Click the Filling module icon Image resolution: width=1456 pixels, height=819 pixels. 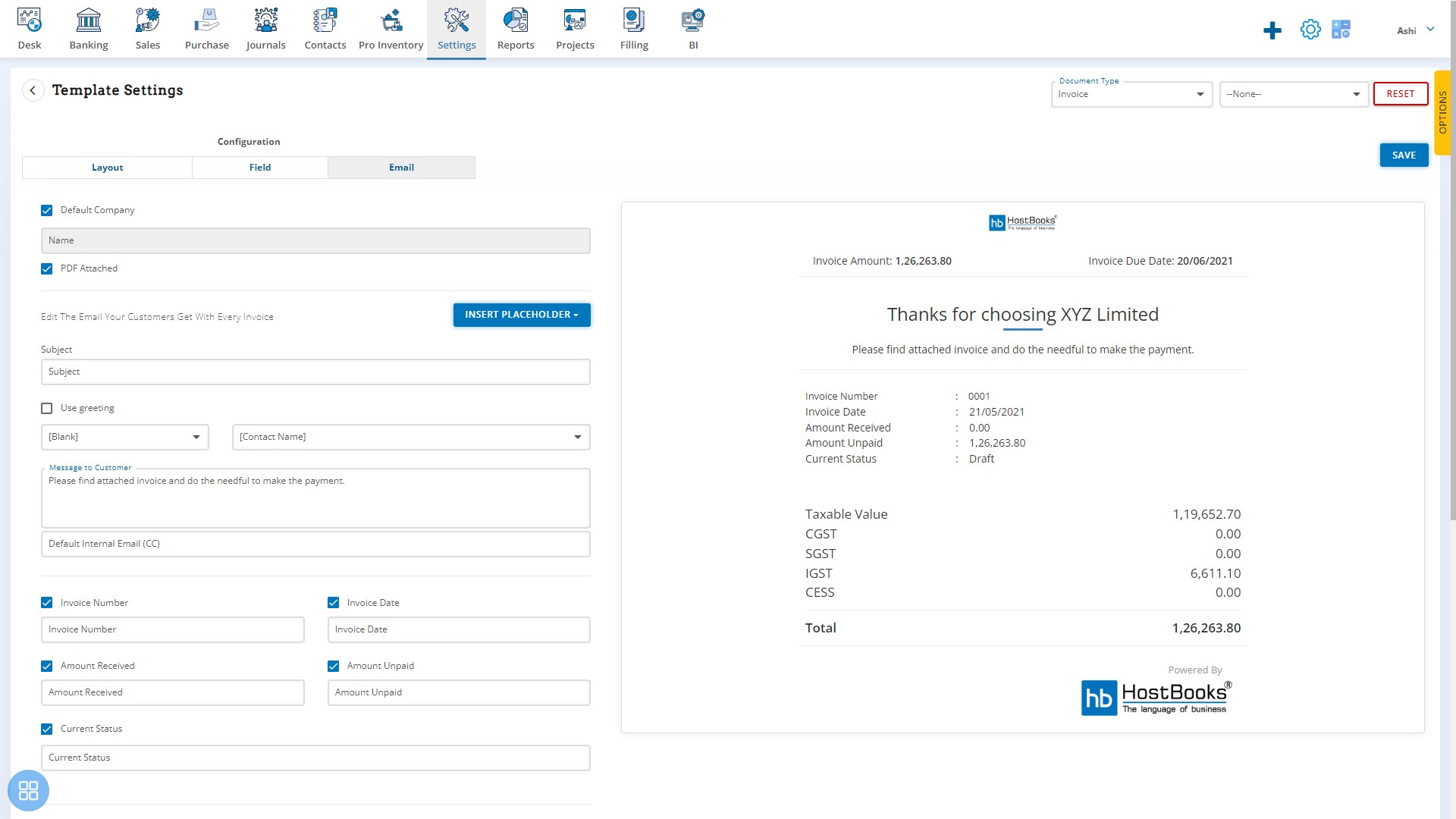[x=634, y=28]
